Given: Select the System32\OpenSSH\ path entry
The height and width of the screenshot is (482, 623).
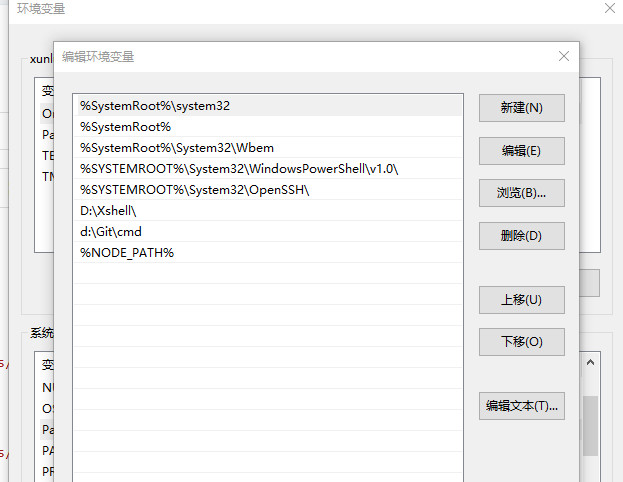Looking at the screenshot, I should (194, 189).
